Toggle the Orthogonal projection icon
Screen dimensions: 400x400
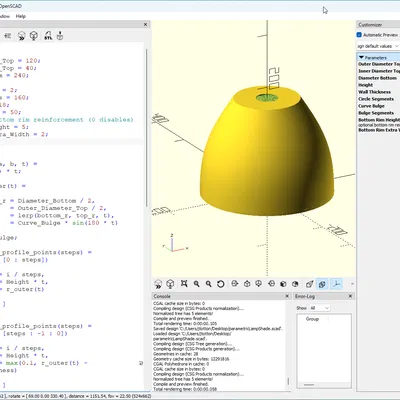click(322, 284)
